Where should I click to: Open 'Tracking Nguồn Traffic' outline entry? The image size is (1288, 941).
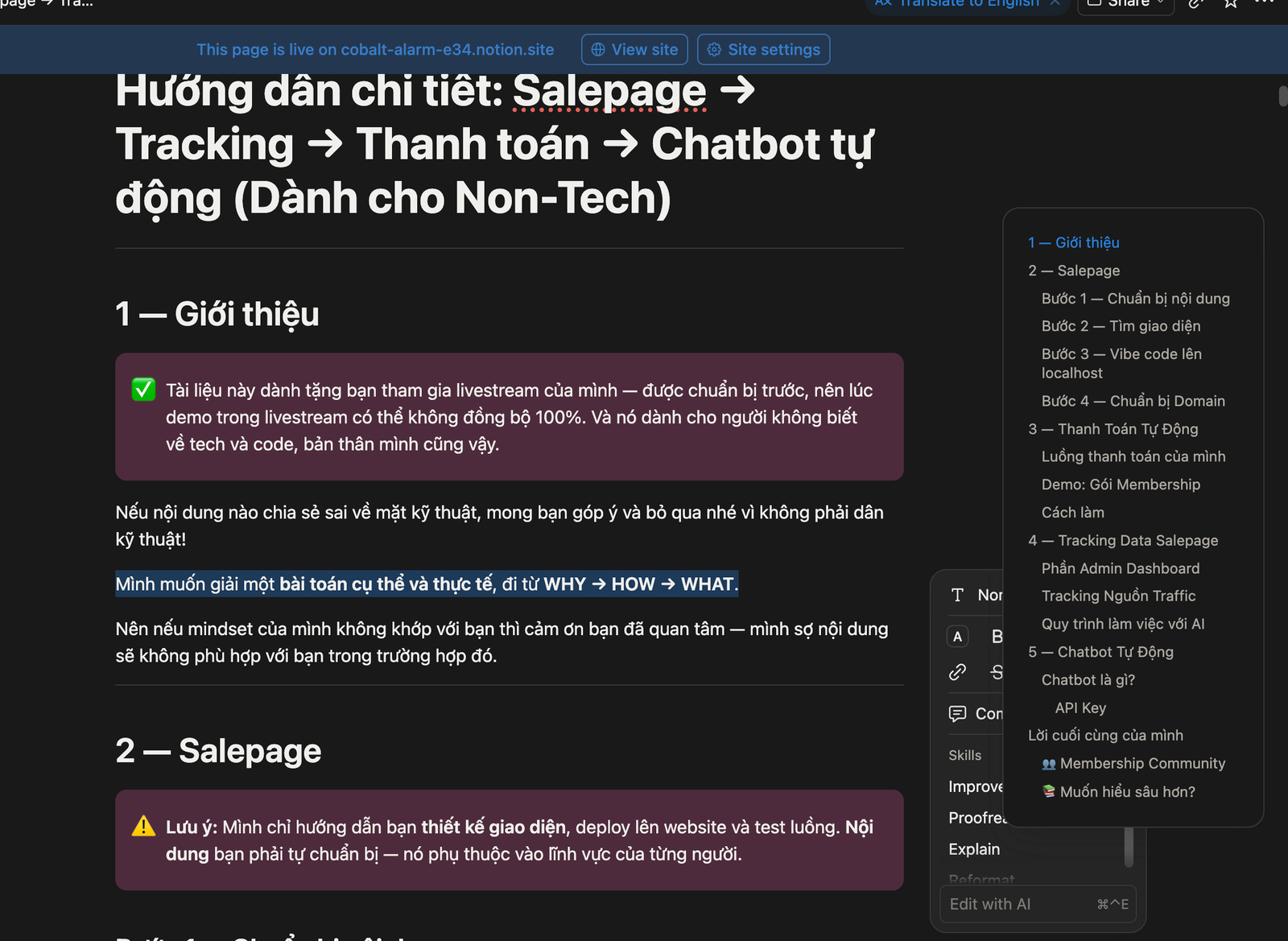1118,596
